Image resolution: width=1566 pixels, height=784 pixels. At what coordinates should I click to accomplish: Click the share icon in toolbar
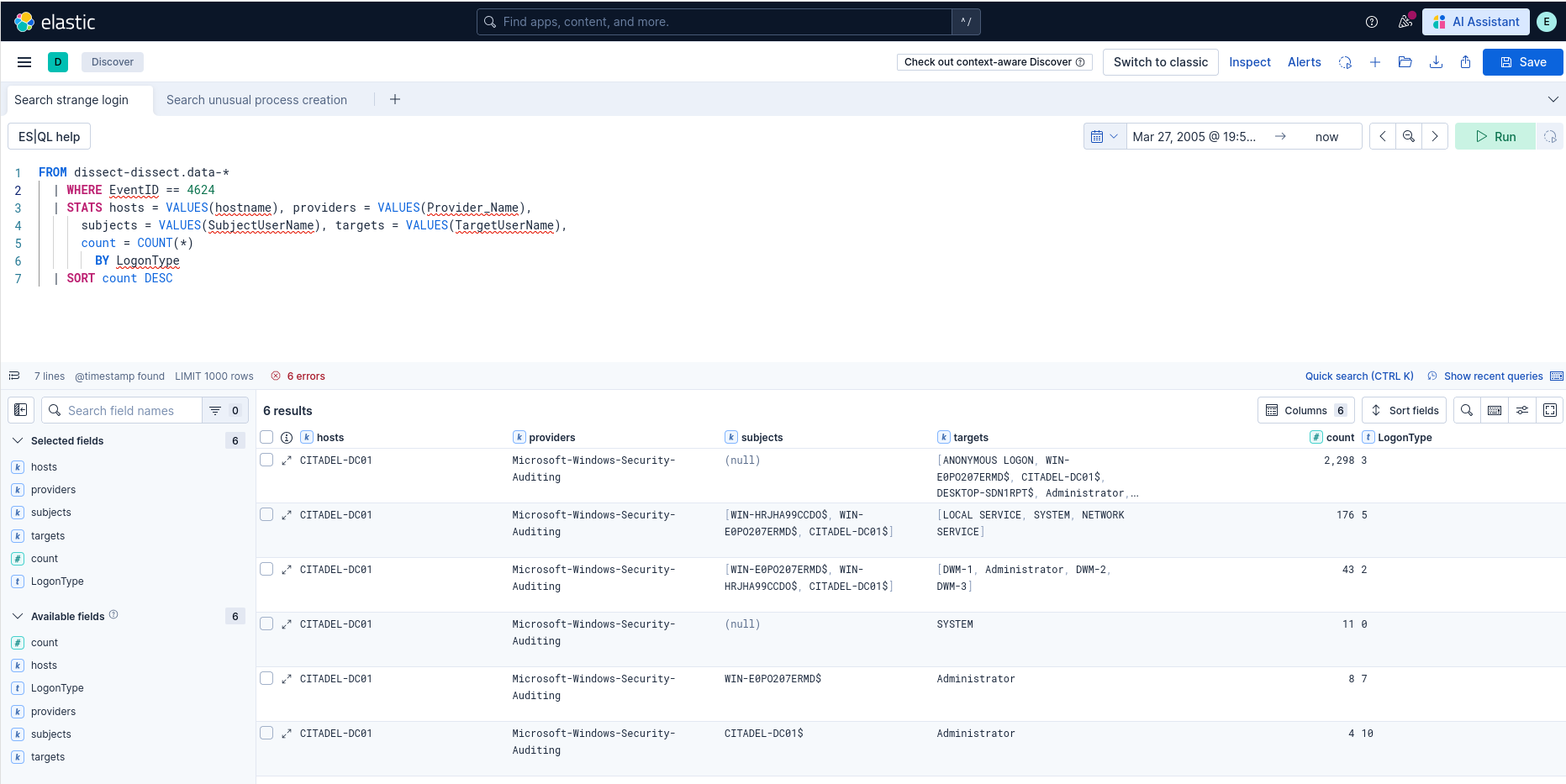(1465, 62)
